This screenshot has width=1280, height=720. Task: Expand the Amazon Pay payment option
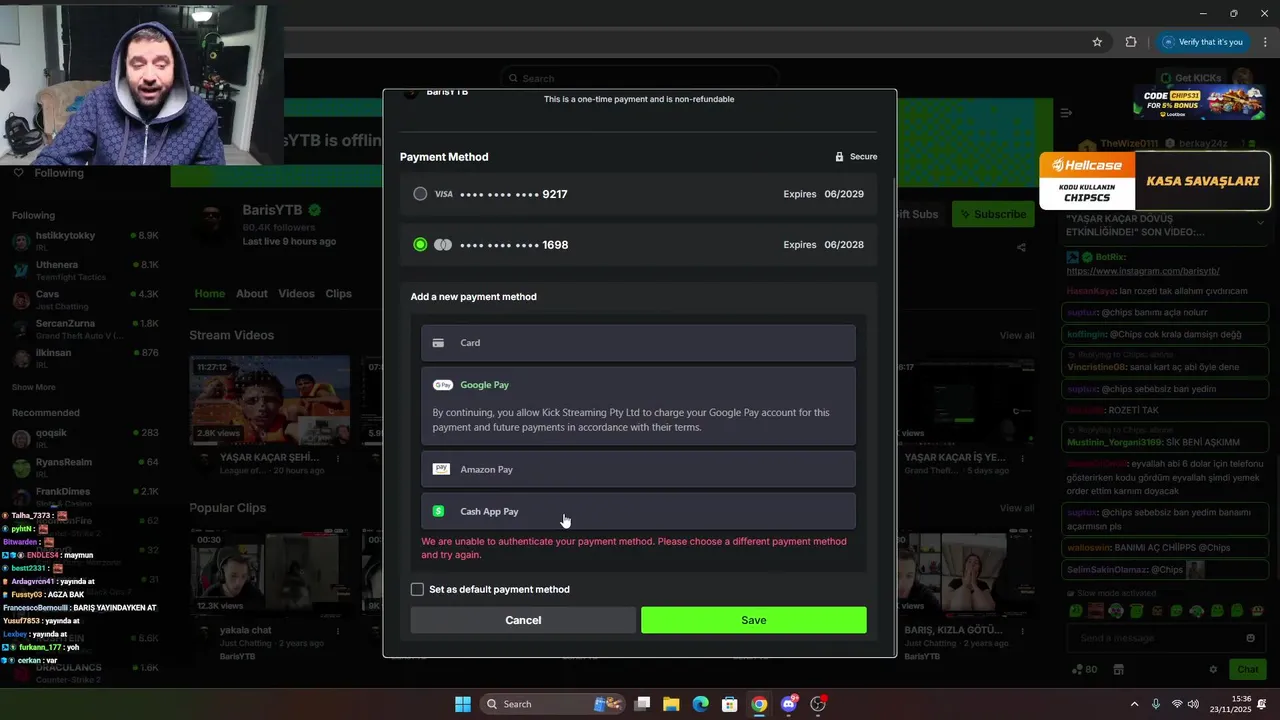tap(638, 469)
